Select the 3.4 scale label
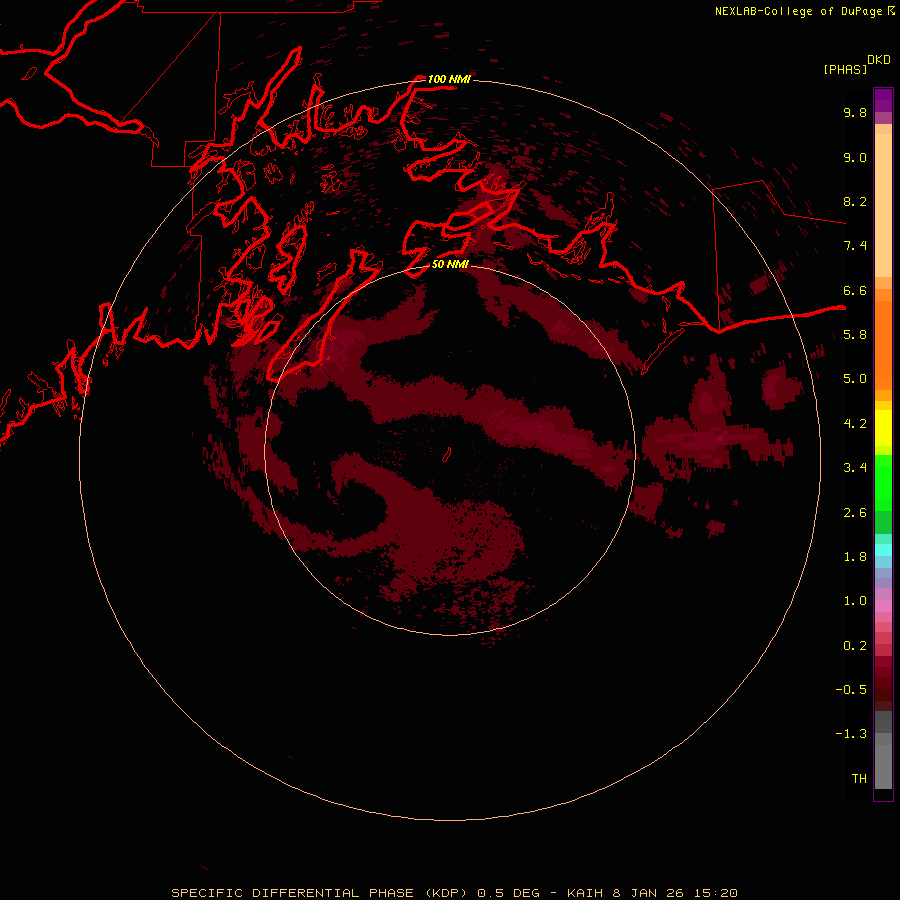900x900 pixels. tap(855, 467)
